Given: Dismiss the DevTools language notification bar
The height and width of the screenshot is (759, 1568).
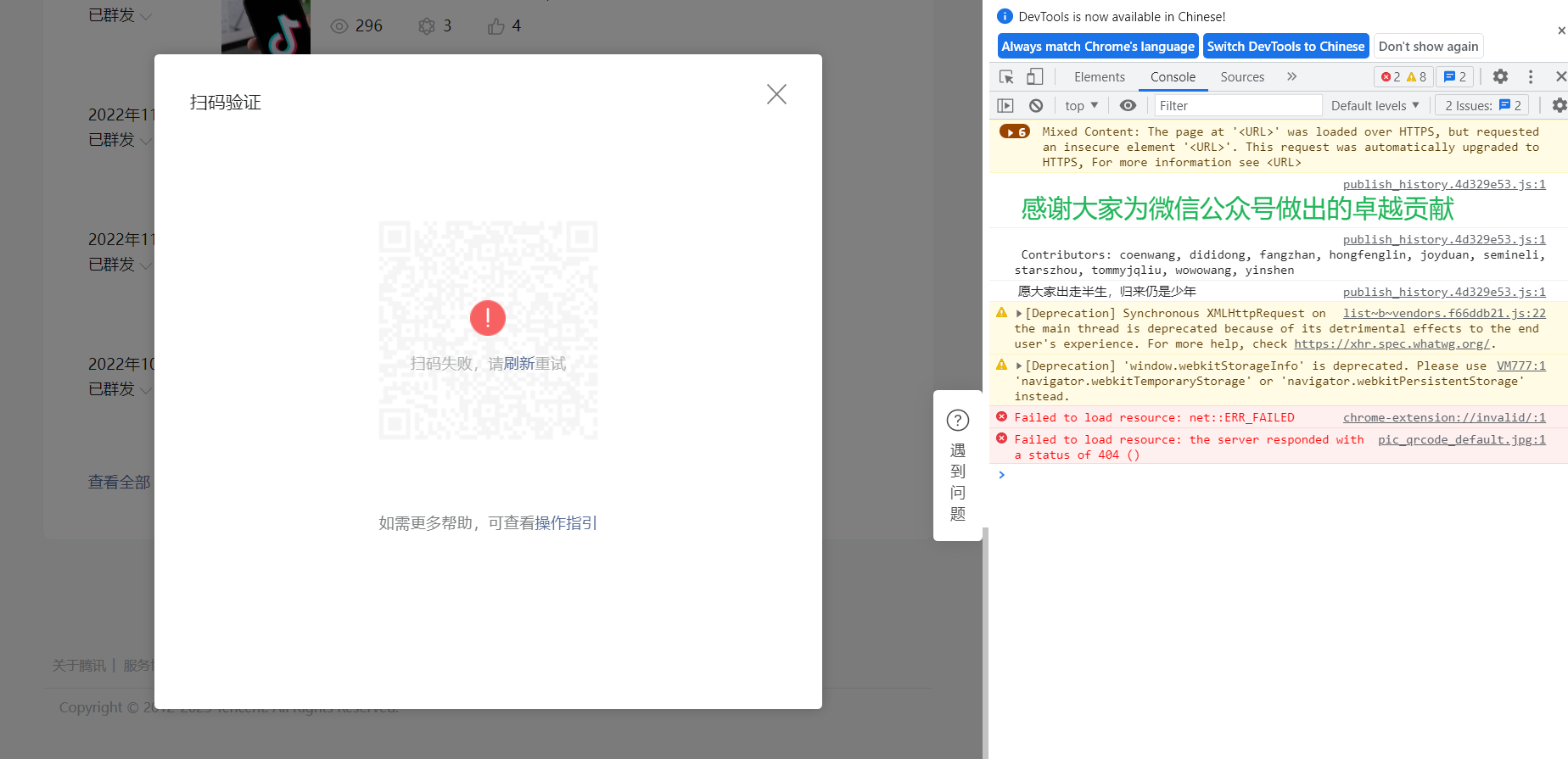Looking at the screenshot, I should [1561, 31].
